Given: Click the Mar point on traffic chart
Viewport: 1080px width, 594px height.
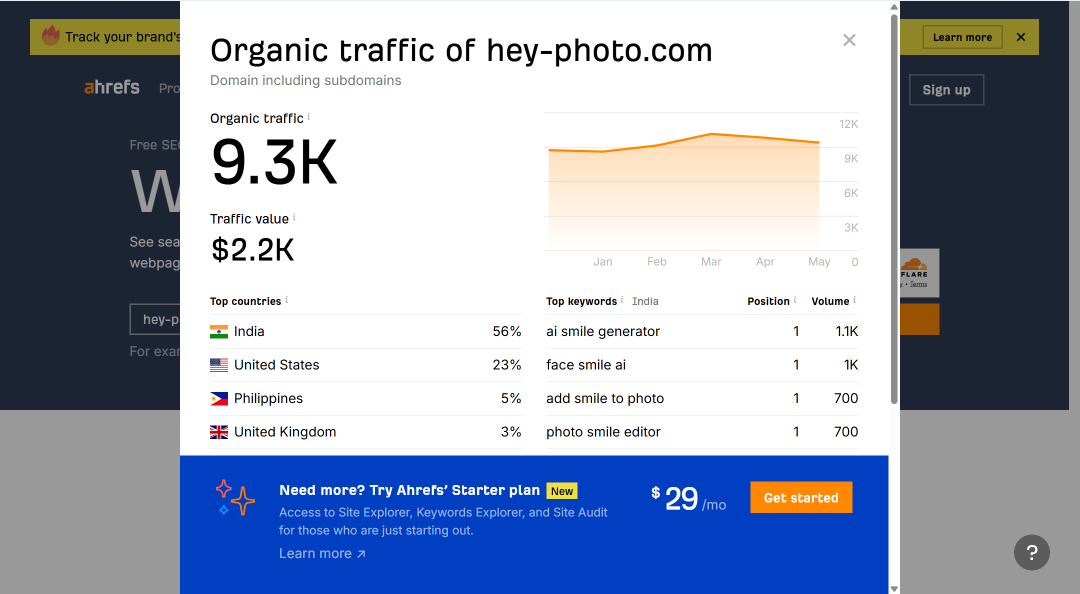Looking at the screenshot, I should pyautogui.click(x=712, y=134).
